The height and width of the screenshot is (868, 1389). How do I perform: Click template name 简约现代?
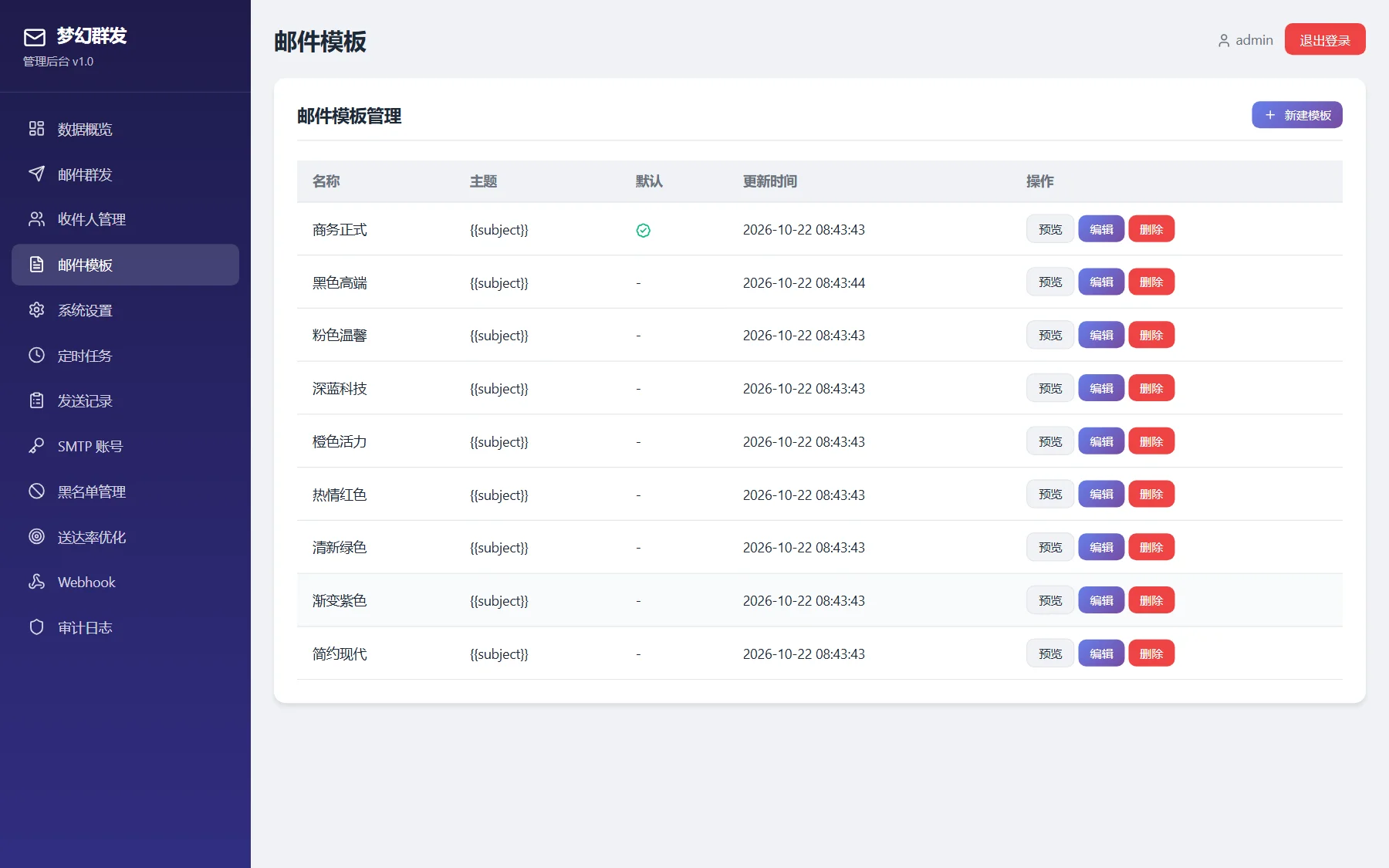point(340,654)
